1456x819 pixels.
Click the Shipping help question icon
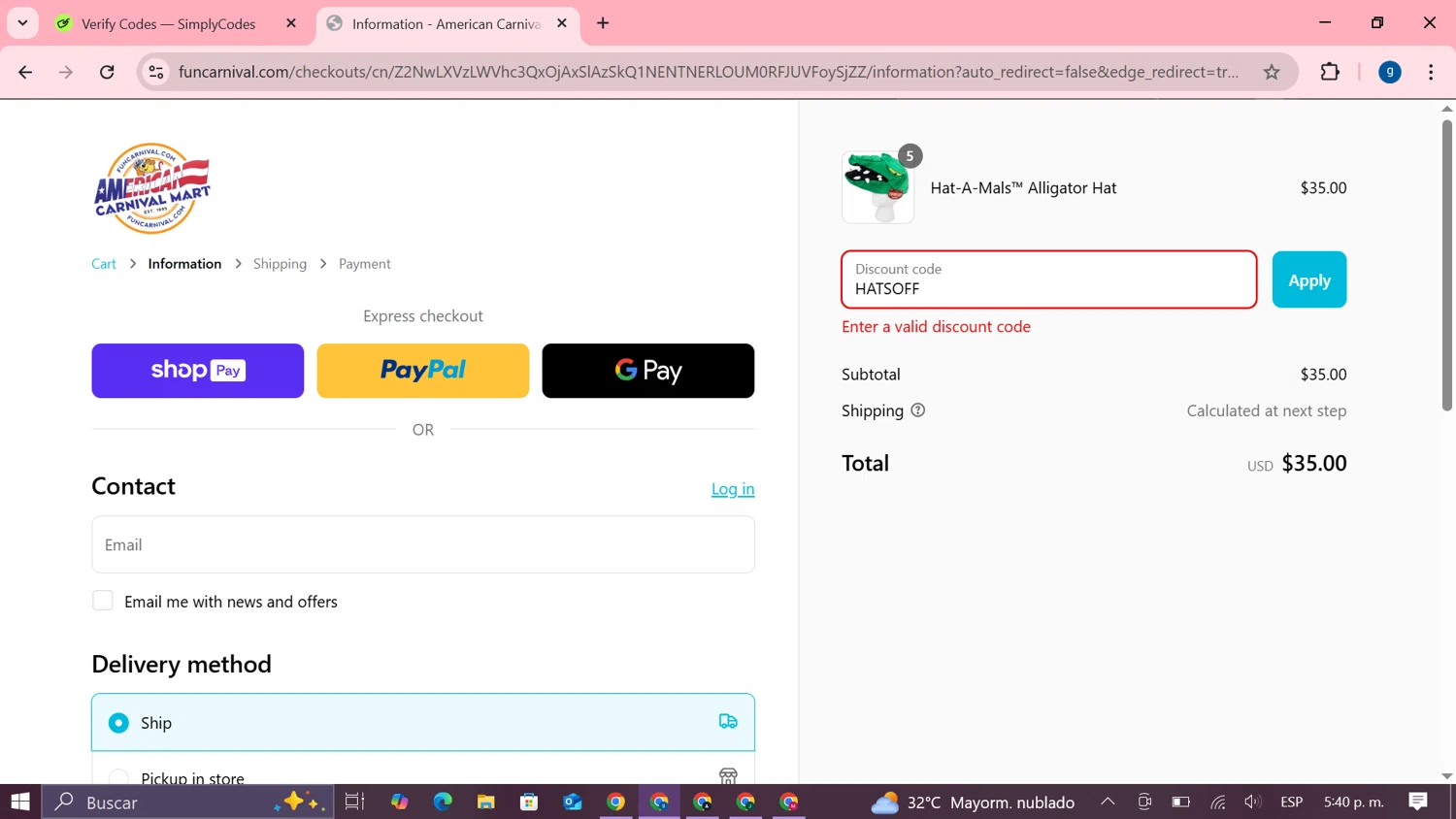click(x=918, y=410)
